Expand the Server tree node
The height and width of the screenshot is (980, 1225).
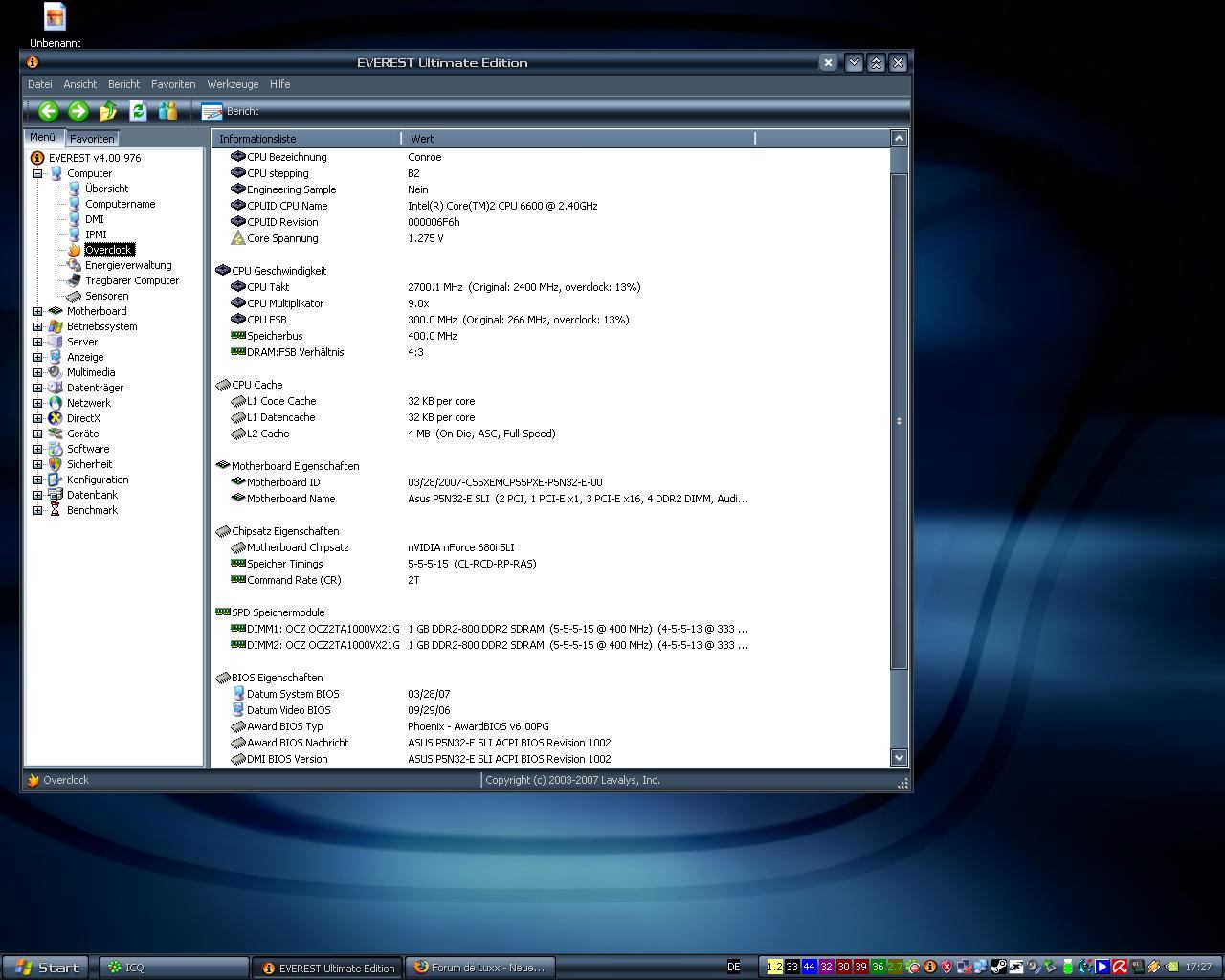pyautogui.click(x=37, y=342)
